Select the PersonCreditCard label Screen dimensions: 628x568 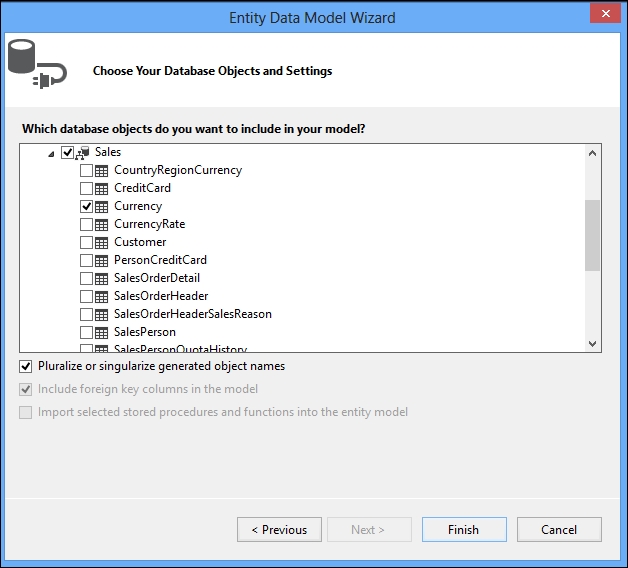pyautogui.click(x=160, y=260)
